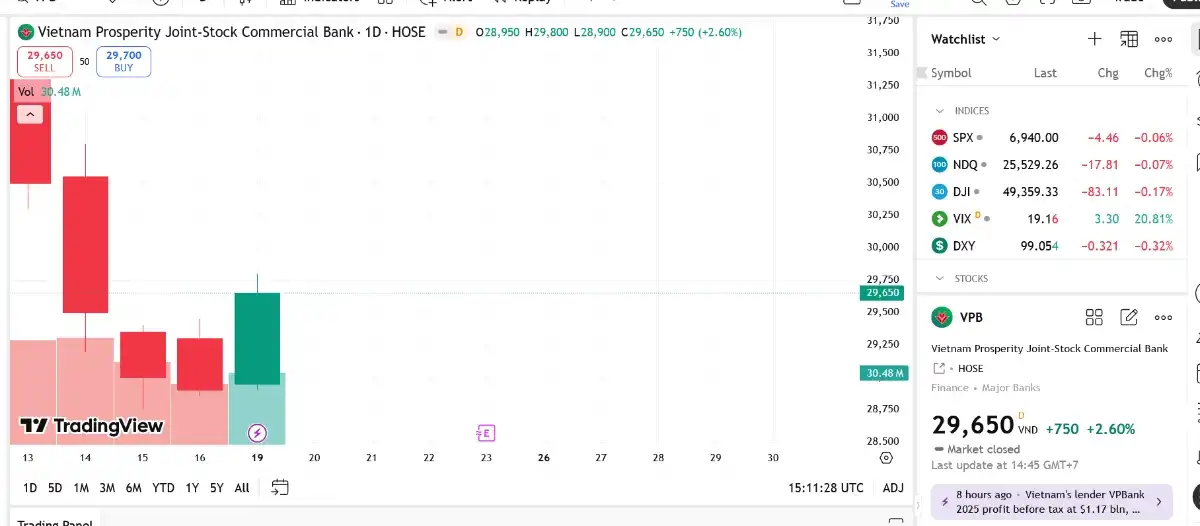Image resolution: width=1200 pixels, height=526 pixels.
Task: Click the earnings E marker on chart
Action: pyautogui.click(x=486, y=433)
